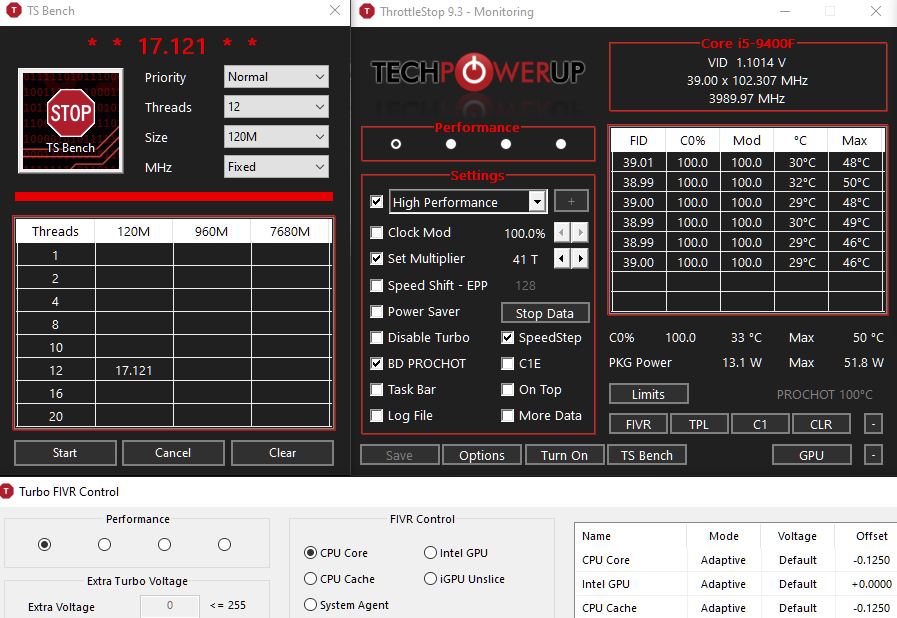Click the red TS Bench progress bar
The width and height of the screenshot is (897, 618).
174,196
